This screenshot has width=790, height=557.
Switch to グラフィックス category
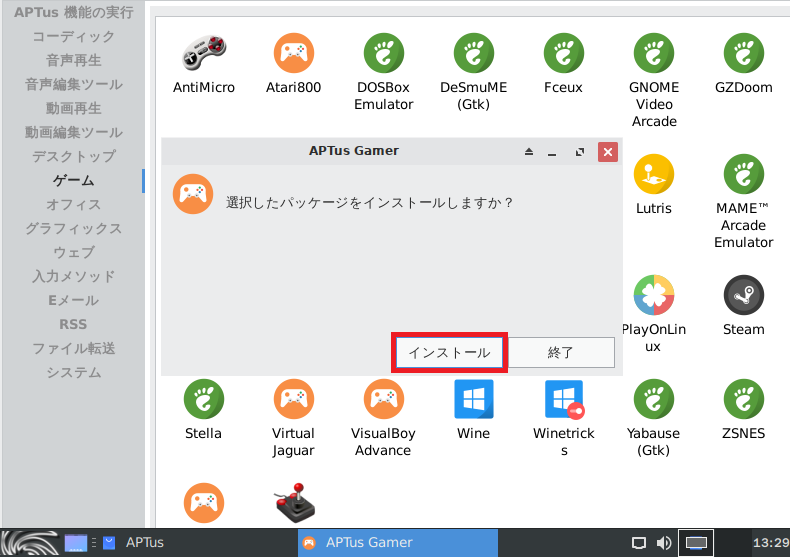[74, 228]
